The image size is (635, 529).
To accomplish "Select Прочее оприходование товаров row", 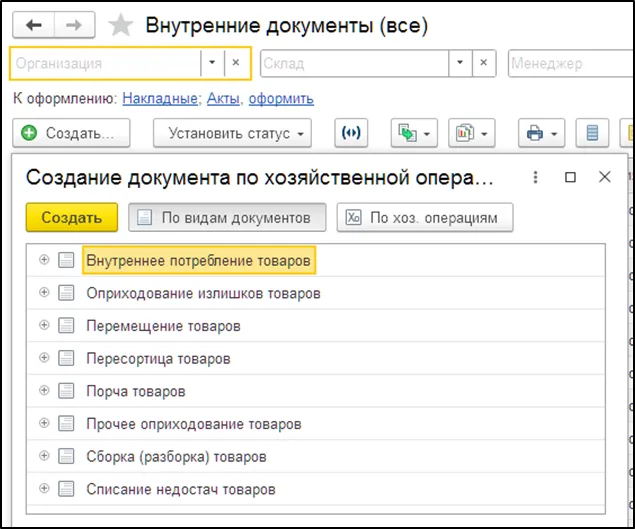I will [316, 424].
